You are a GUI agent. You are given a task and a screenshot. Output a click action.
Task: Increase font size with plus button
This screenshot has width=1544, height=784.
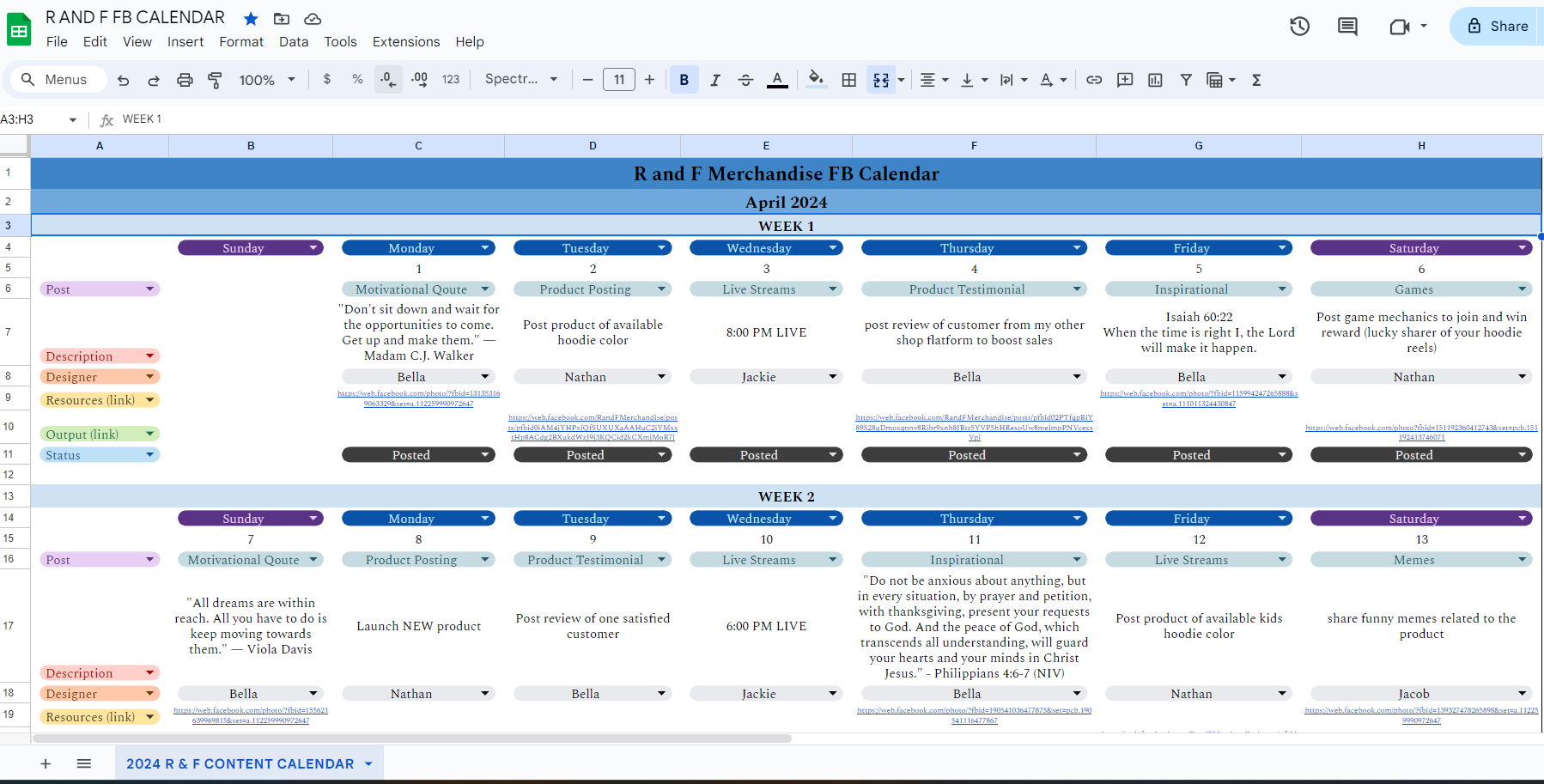[650, 80]
